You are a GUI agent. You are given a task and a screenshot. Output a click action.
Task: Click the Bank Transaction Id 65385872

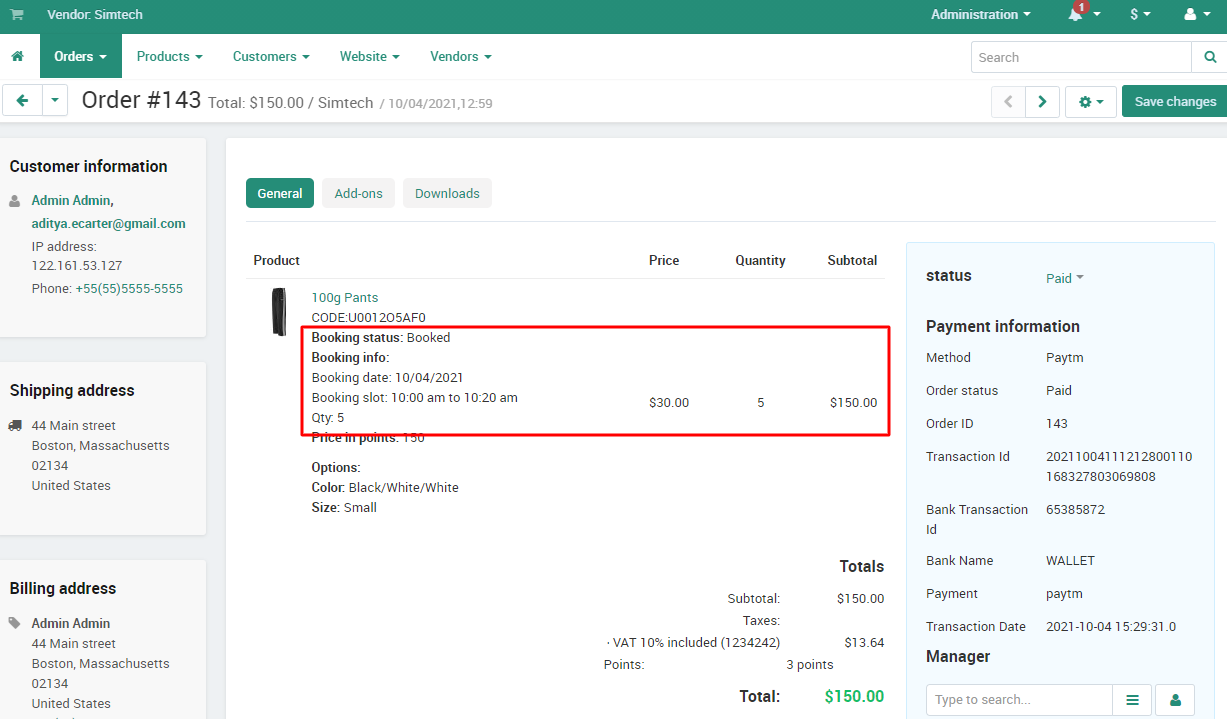pos(1075,509)
